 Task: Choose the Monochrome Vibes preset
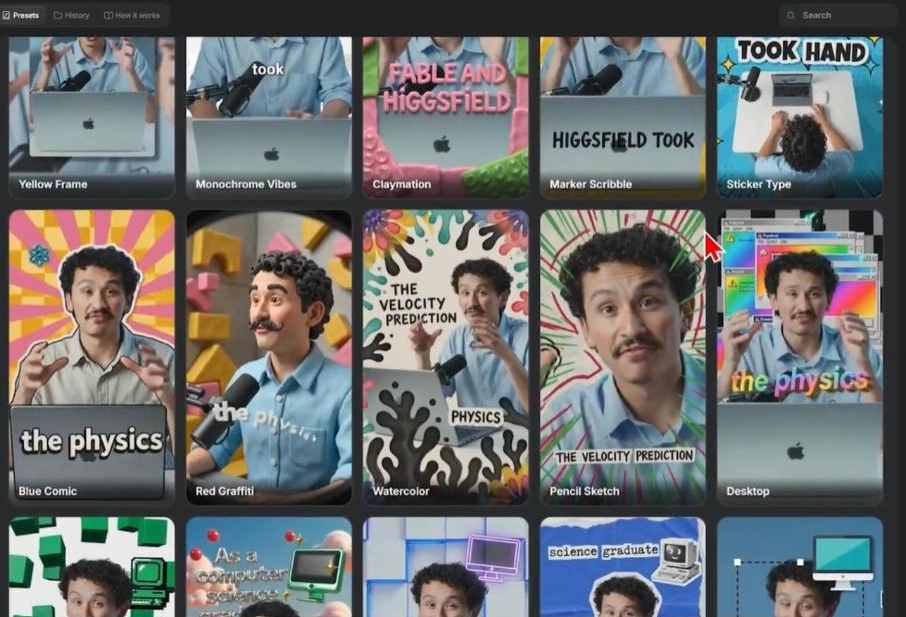[x=269, y=117]
